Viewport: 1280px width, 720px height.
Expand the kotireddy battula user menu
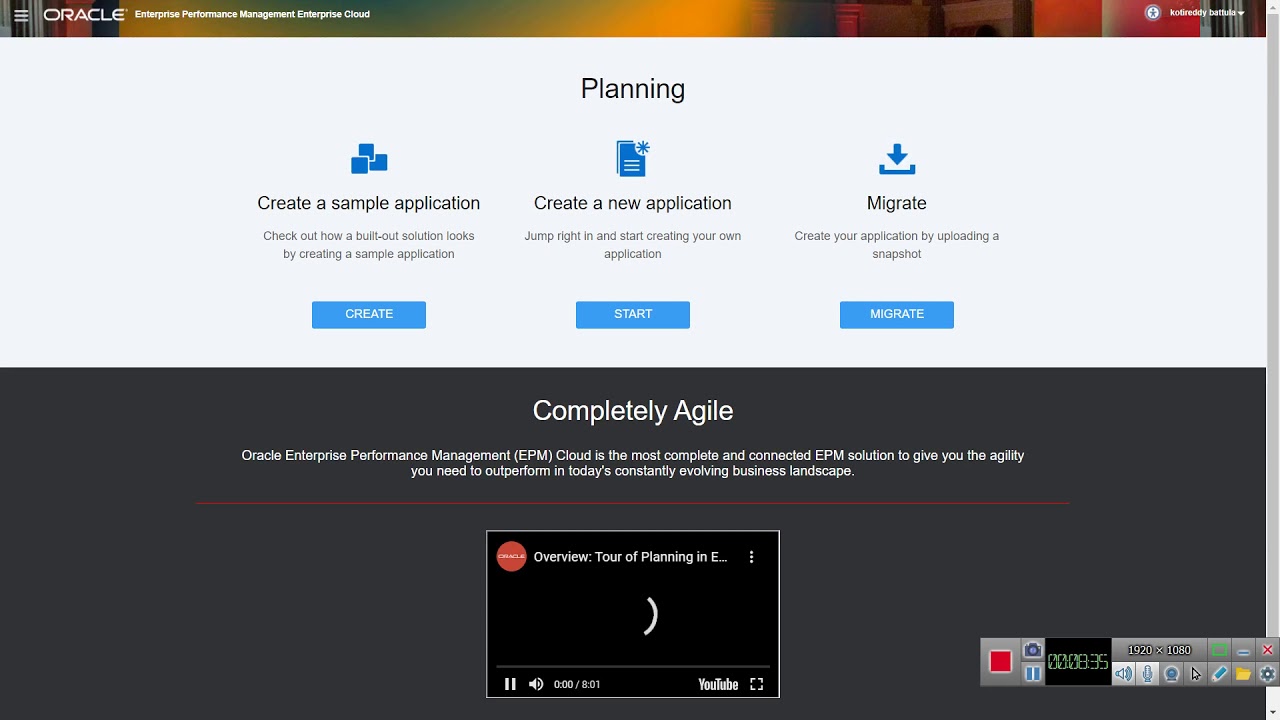(x=1207, y=13)
